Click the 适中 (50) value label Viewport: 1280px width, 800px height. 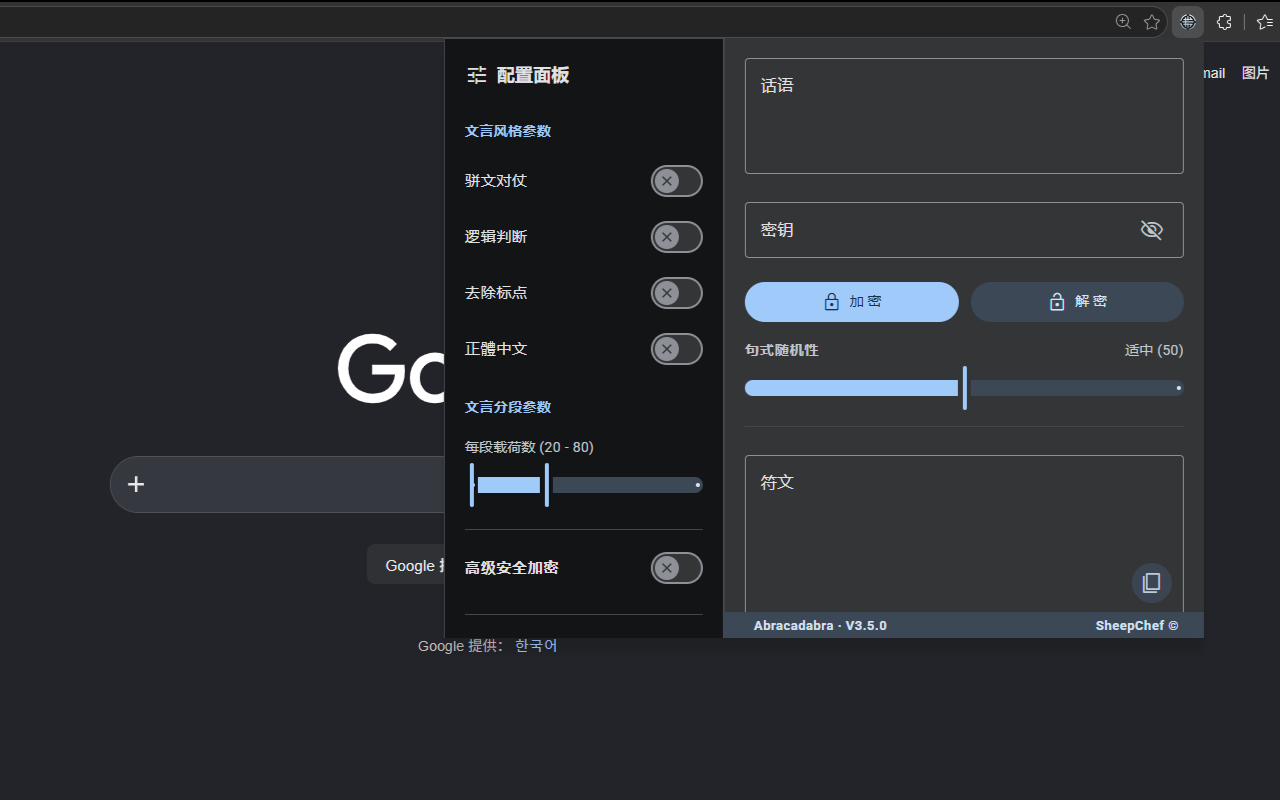coord(1154,350)
